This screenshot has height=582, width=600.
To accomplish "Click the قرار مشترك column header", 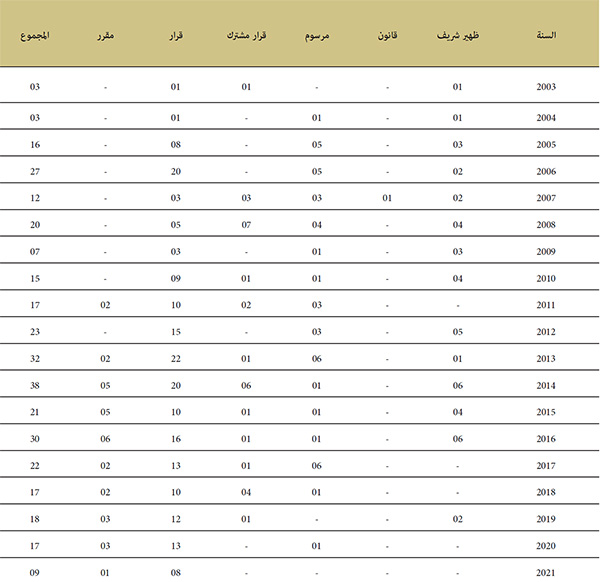I will pyautogui.click(x=246, y=36).
